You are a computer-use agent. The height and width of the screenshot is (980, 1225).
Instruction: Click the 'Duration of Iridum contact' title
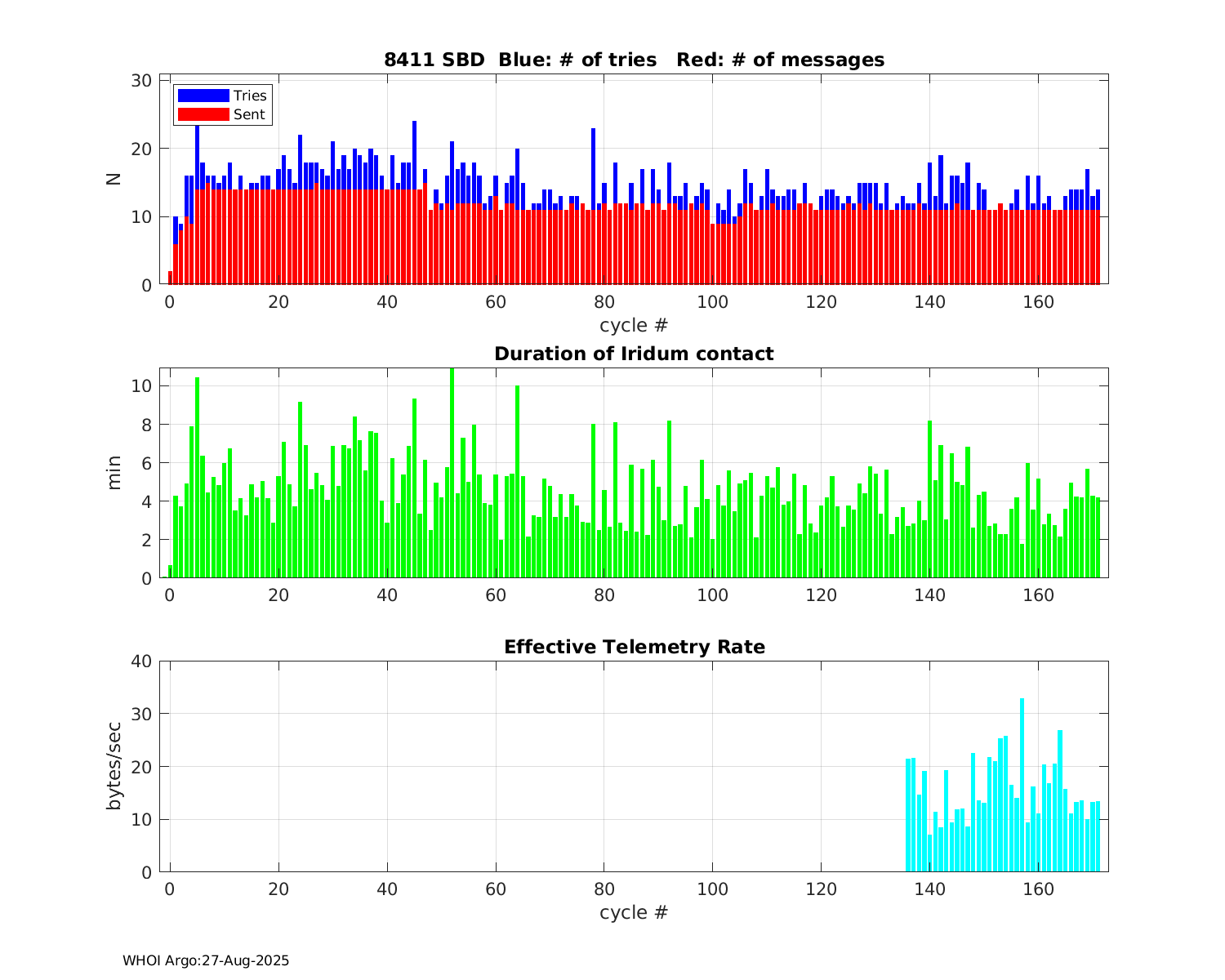coord(634,354)
